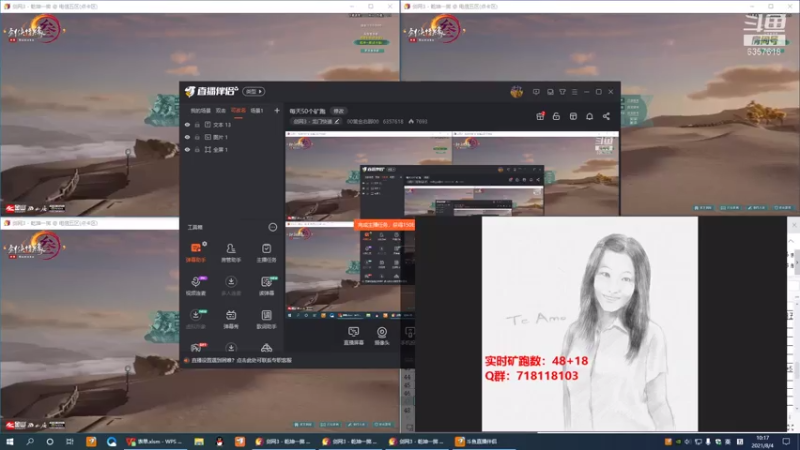Hide the 文本 13 layer using its eye icon

(x=187, y=124)
